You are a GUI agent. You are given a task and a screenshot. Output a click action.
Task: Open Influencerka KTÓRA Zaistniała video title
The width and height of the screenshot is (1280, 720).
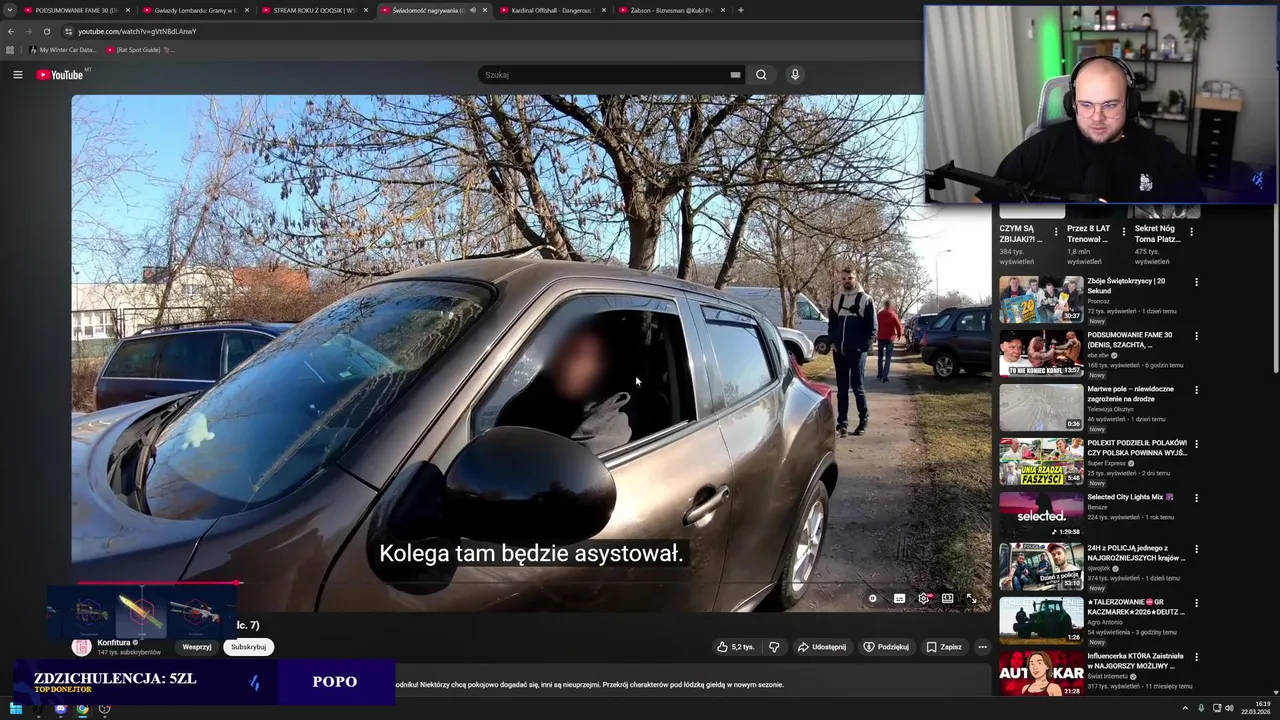[x=1135, y=663]
